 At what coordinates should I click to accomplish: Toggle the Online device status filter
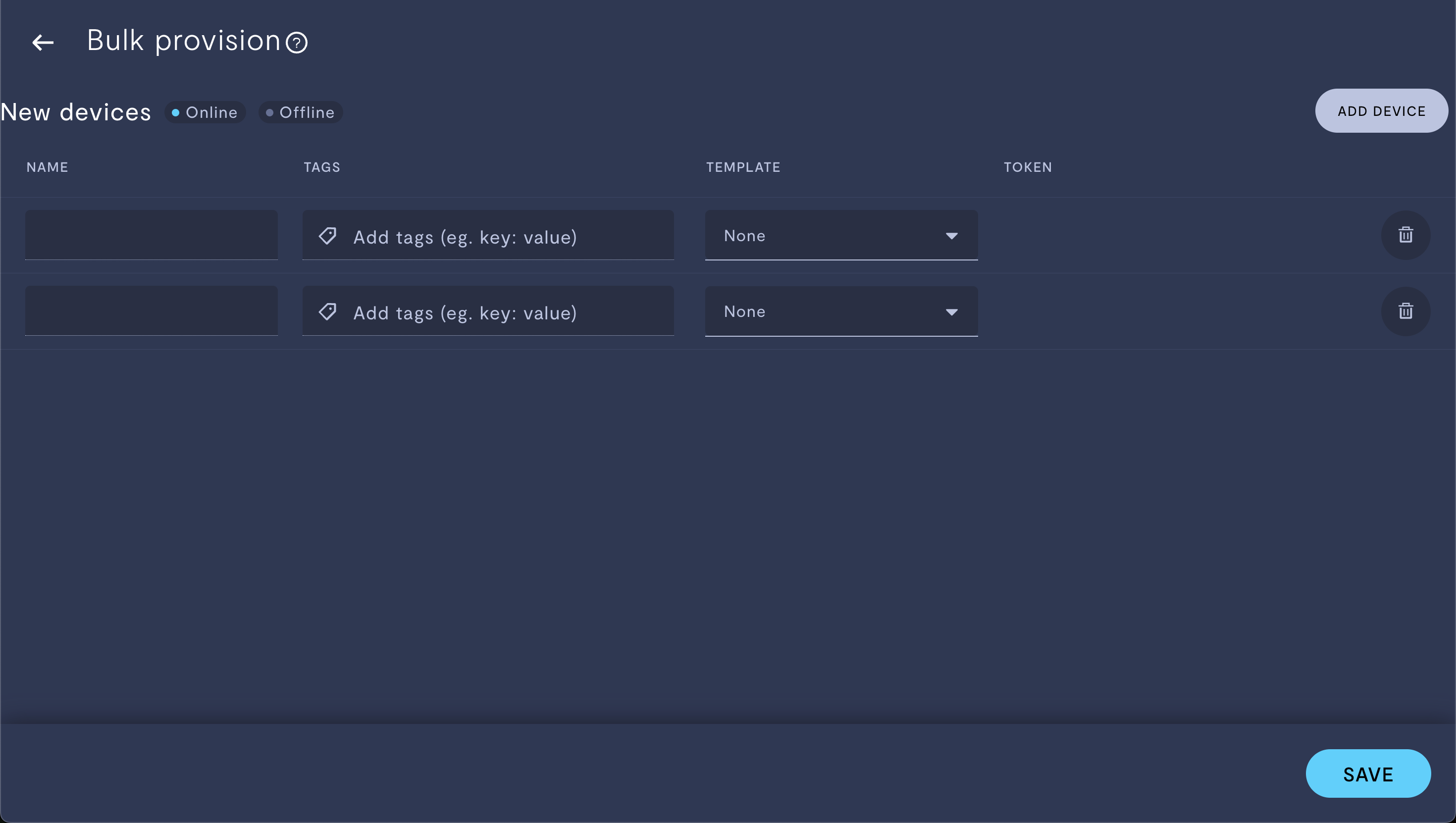coord(205,111)
